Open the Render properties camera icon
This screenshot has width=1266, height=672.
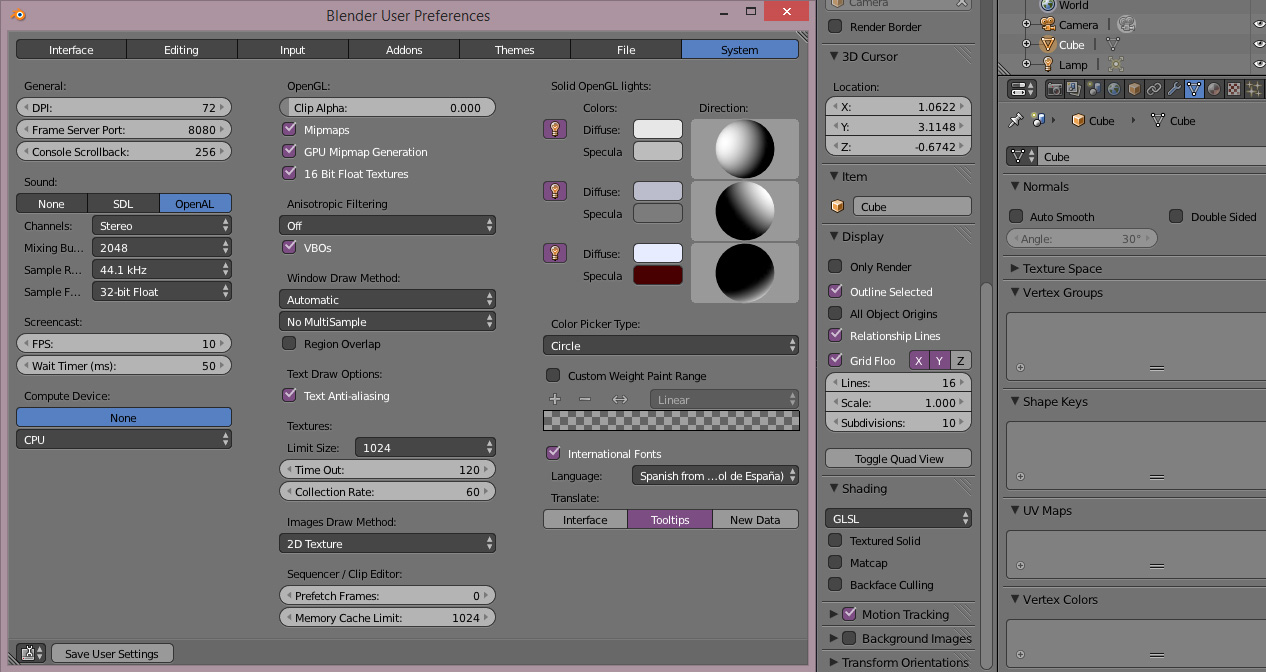pyautogui.click(x=1054, y=89)
